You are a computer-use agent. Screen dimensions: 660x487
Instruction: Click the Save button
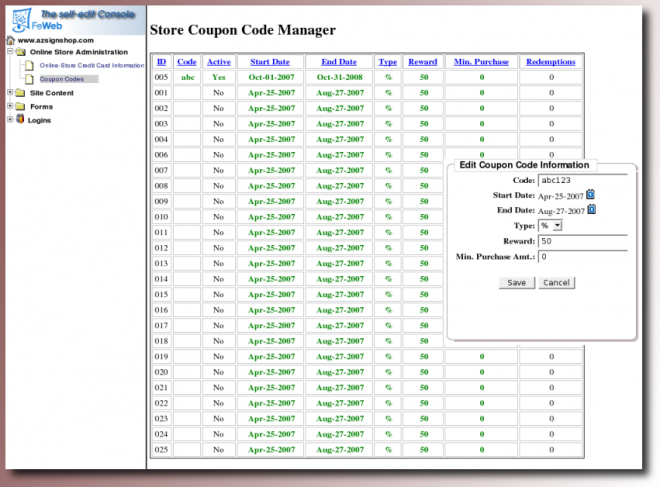click(516, 282)
